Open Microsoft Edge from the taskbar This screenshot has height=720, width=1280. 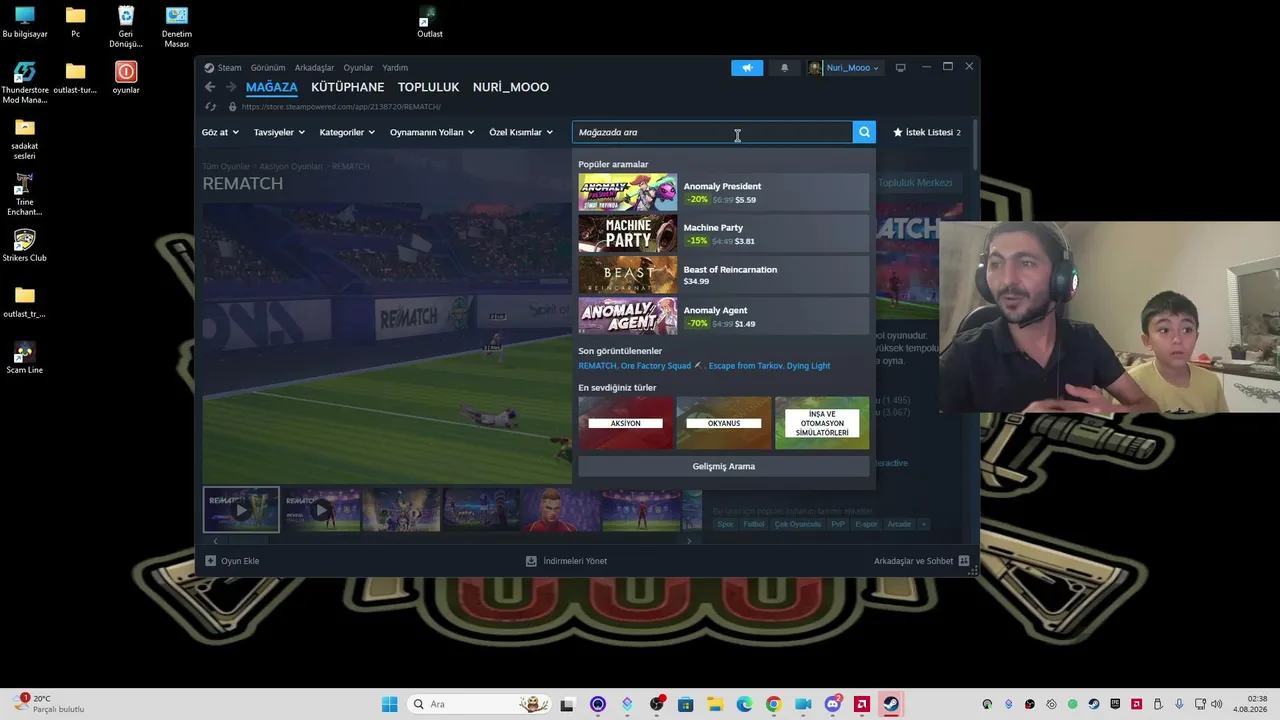(x=744, y=704)
